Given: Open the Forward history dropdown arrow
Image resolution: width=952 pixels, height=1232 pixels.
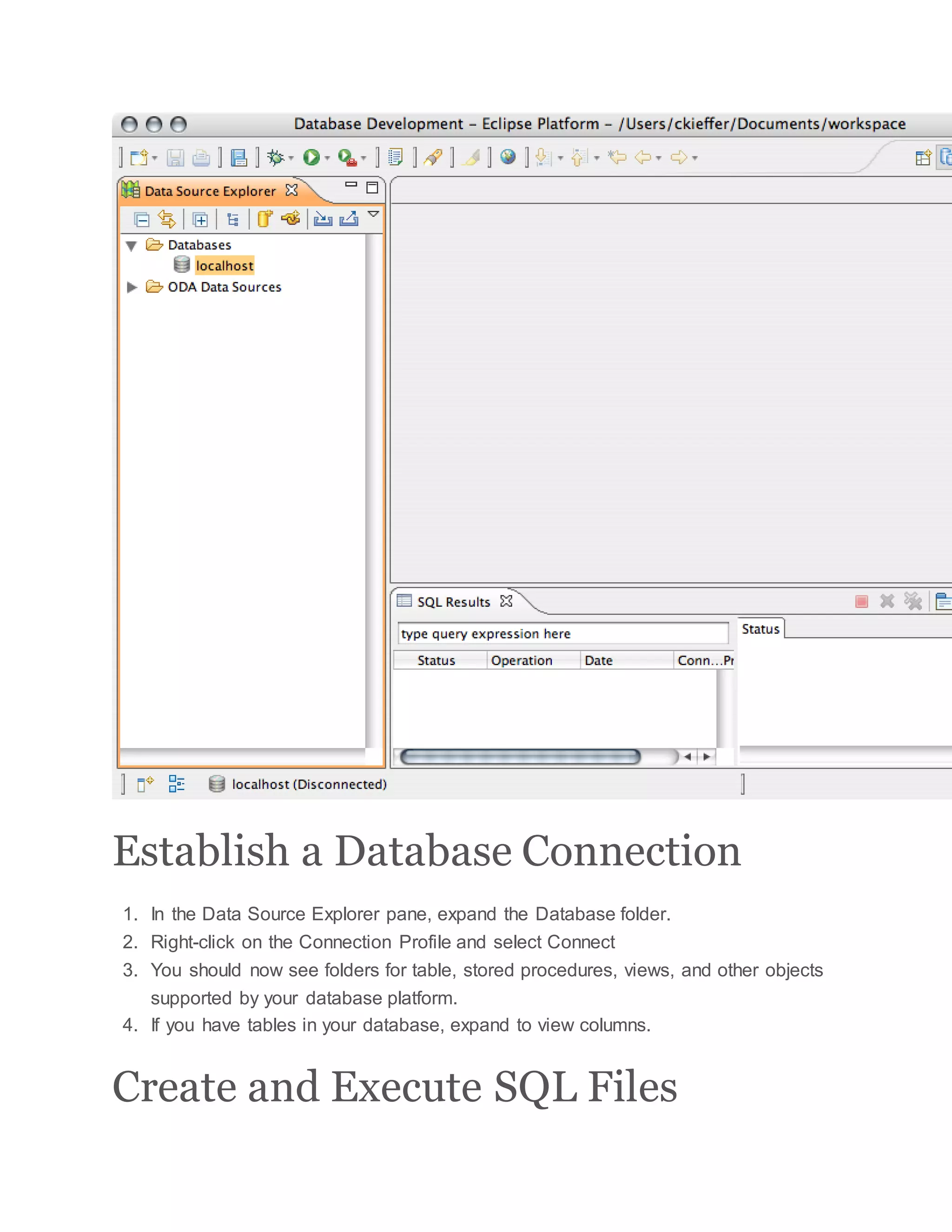Looking at the screenshot, I should point(695,159).
